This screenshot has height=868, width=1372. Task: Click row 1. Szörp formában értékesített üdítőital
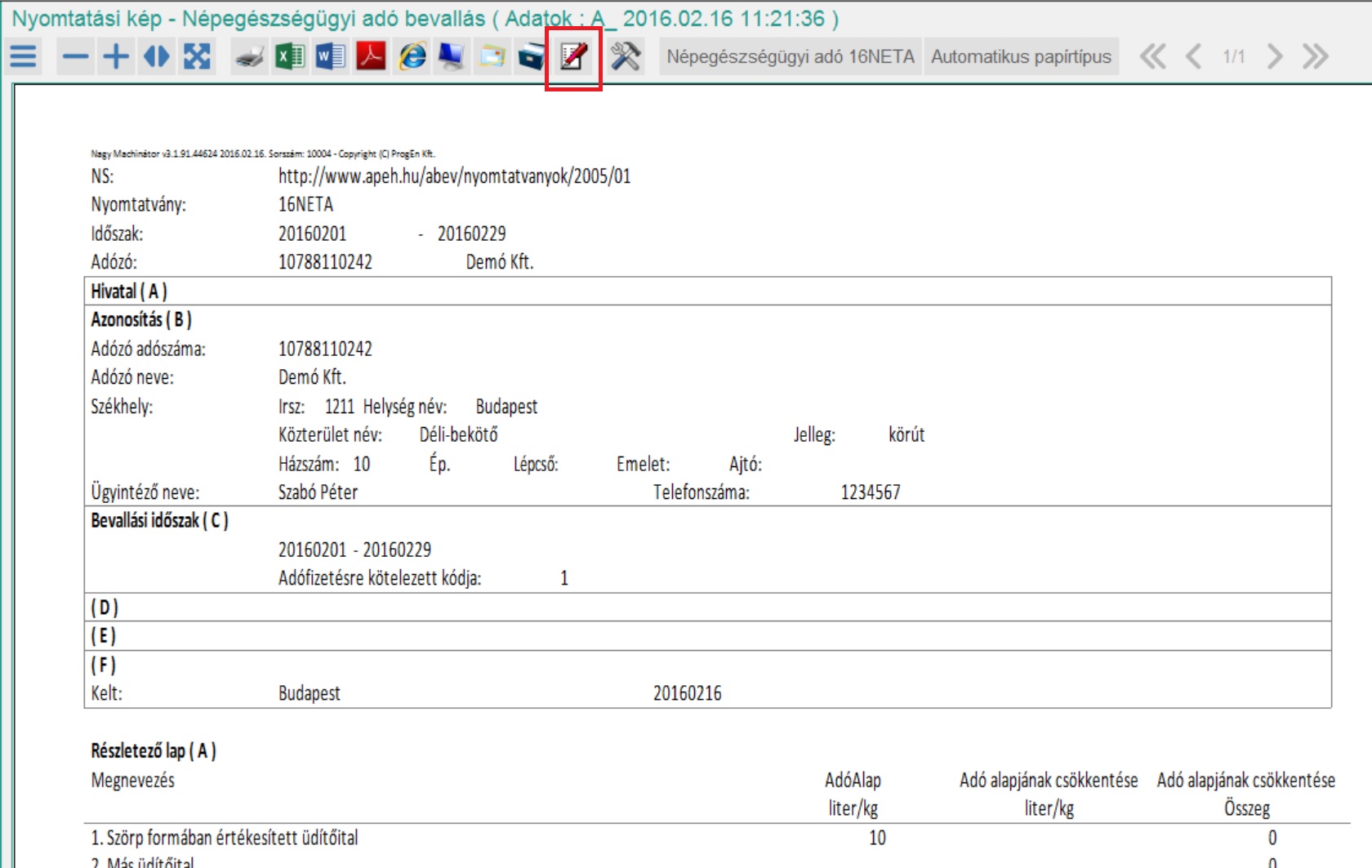coord(225,838)
